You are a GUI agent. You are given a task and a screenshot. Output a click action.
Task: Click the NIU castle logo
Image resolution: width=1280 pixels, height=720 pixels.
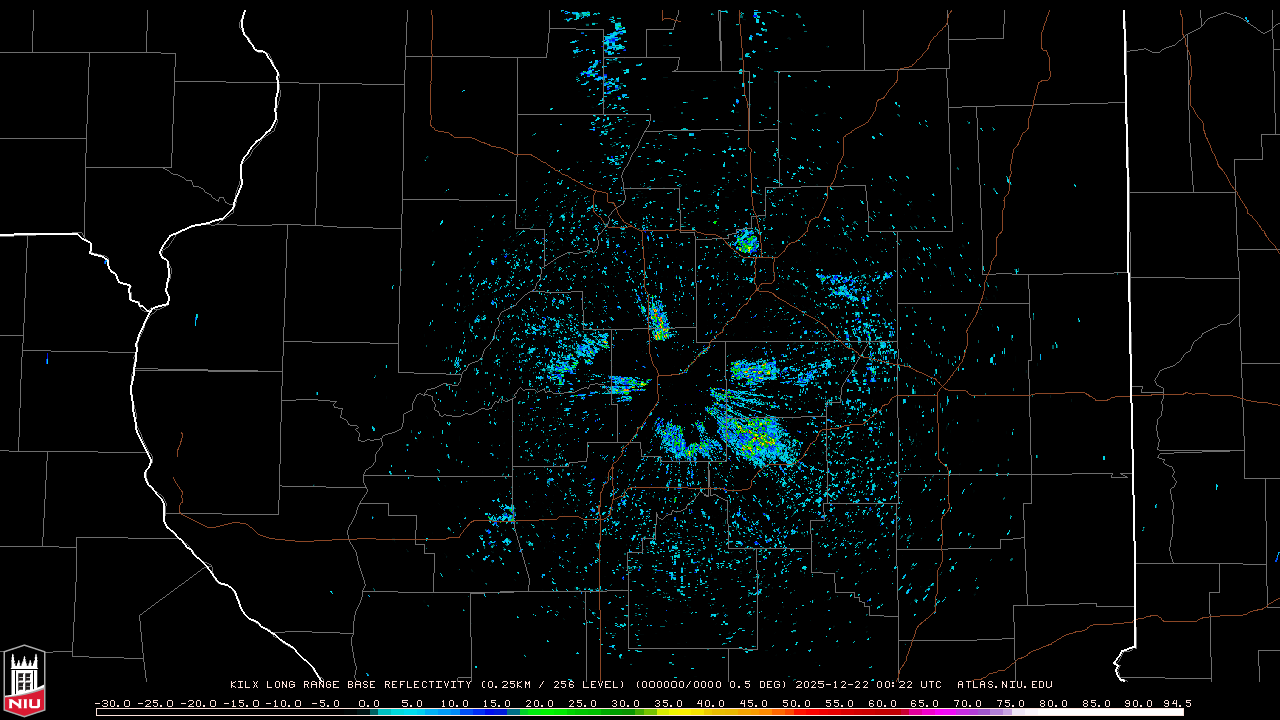[x=24, y=681]
